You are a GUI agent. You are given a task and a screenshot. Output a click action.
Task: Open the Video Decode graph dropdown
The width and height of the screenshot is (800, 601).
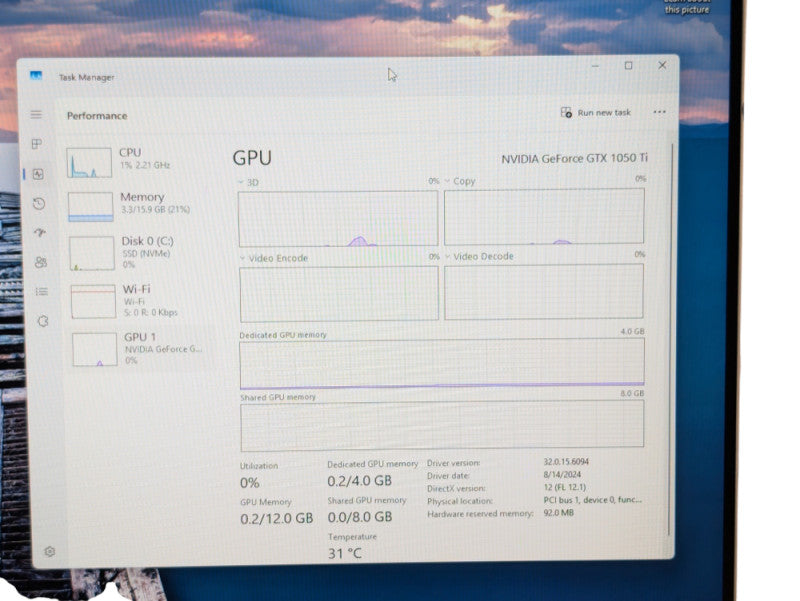pos(480,256)
